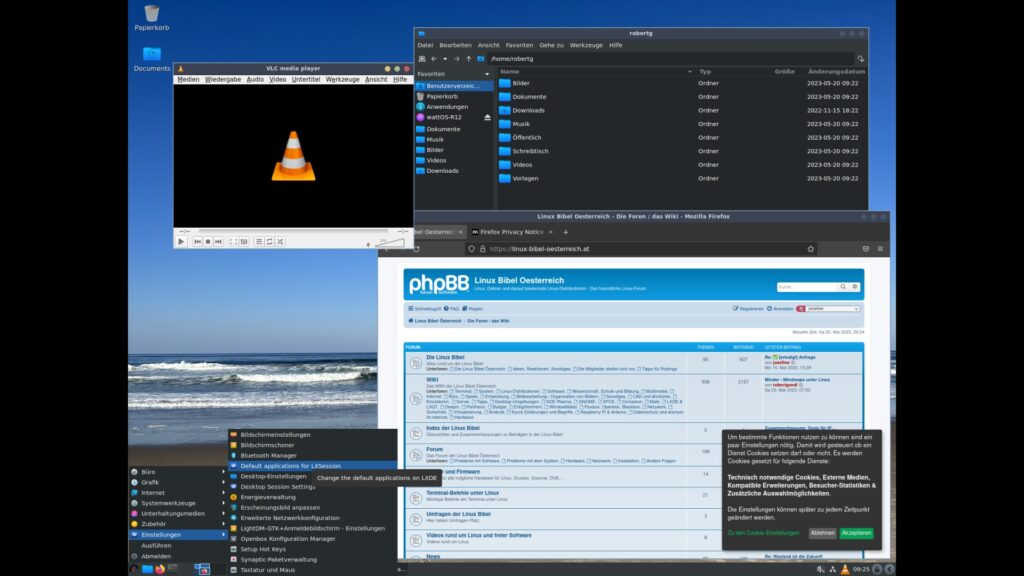The image size is (1024, 576).
Task: Select the Downloads folder in file list
Action: point(528,110)
